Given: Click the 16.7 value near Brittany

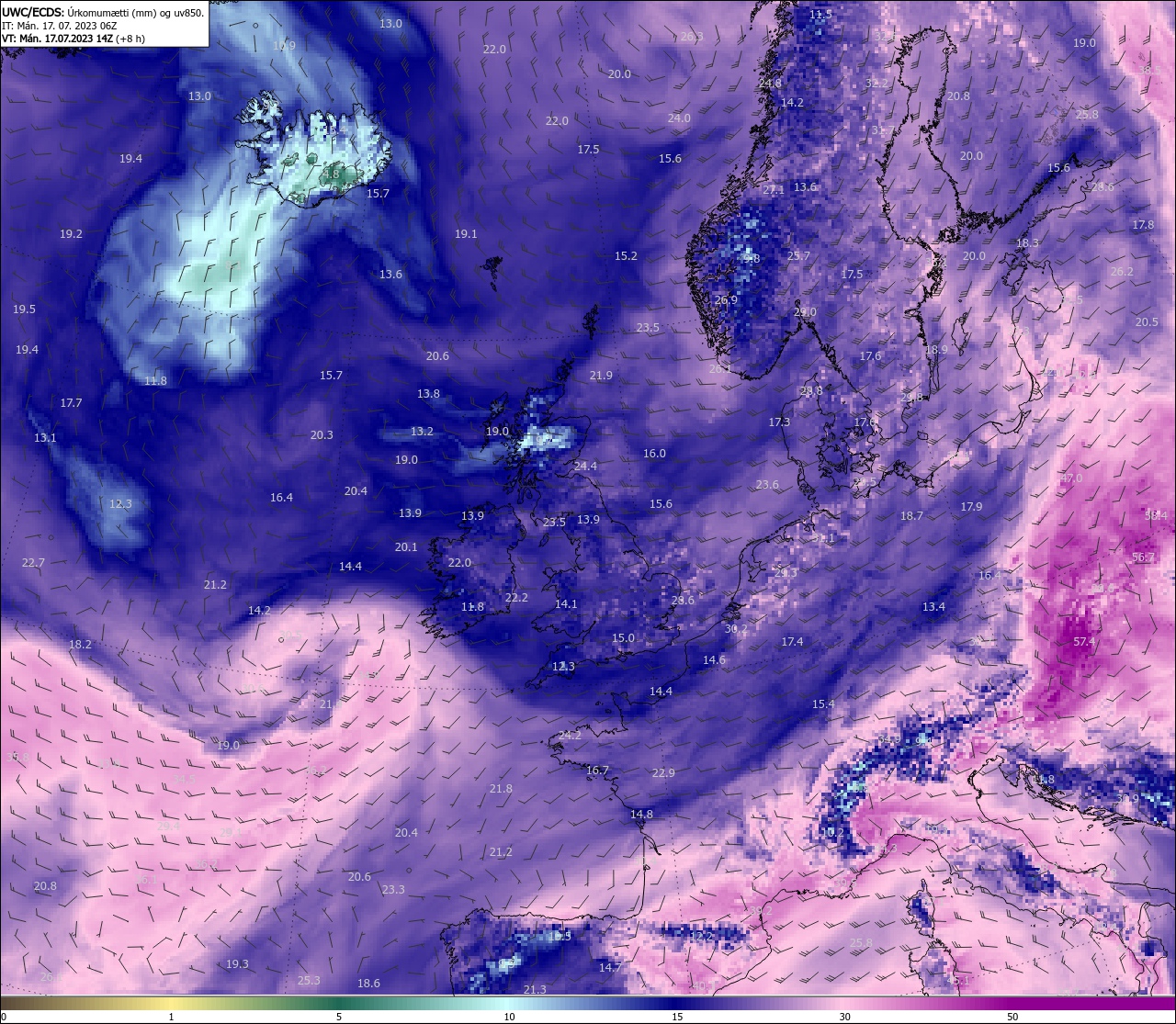Looking at the screenshot, I should pyautogui.click(x=597, y=771).
